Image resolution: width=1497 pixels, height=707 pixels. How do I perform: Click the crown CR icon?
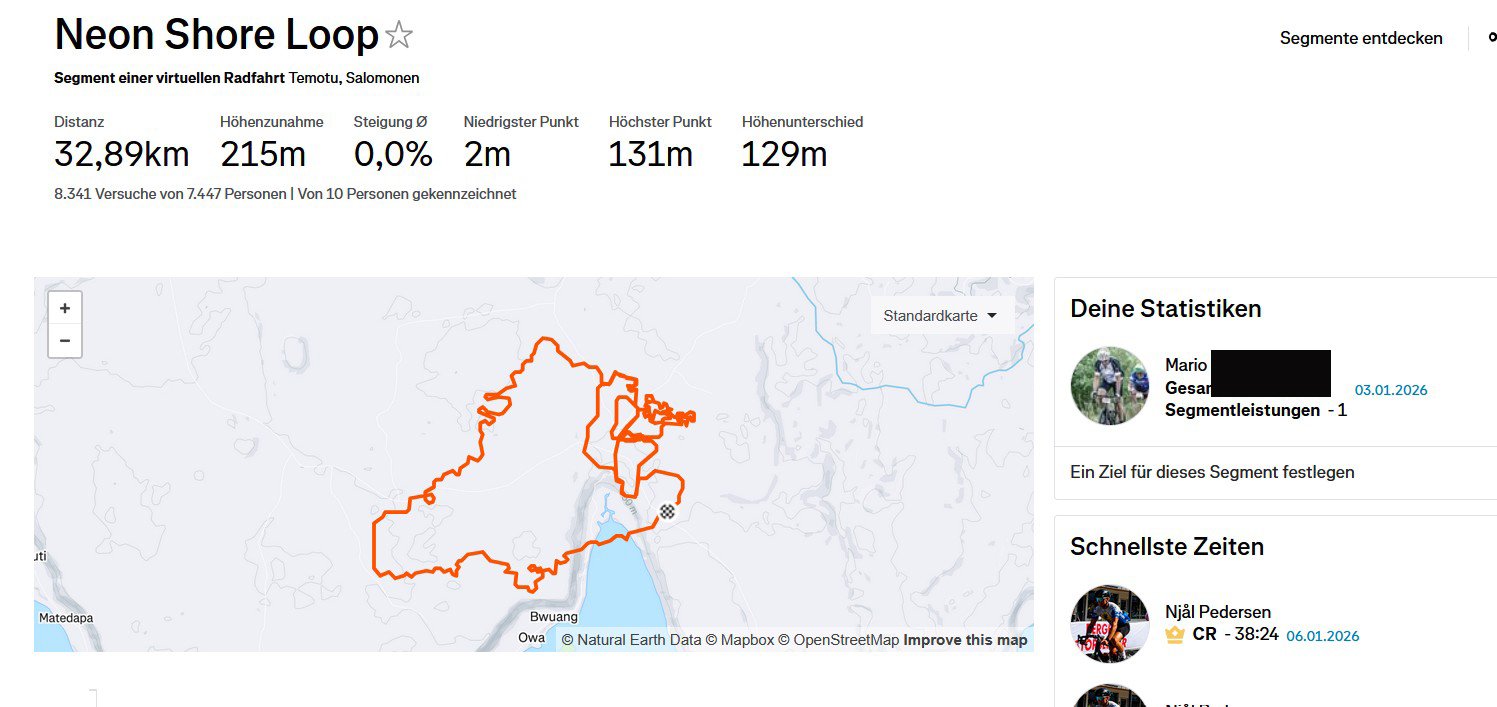pos(1175,634)
